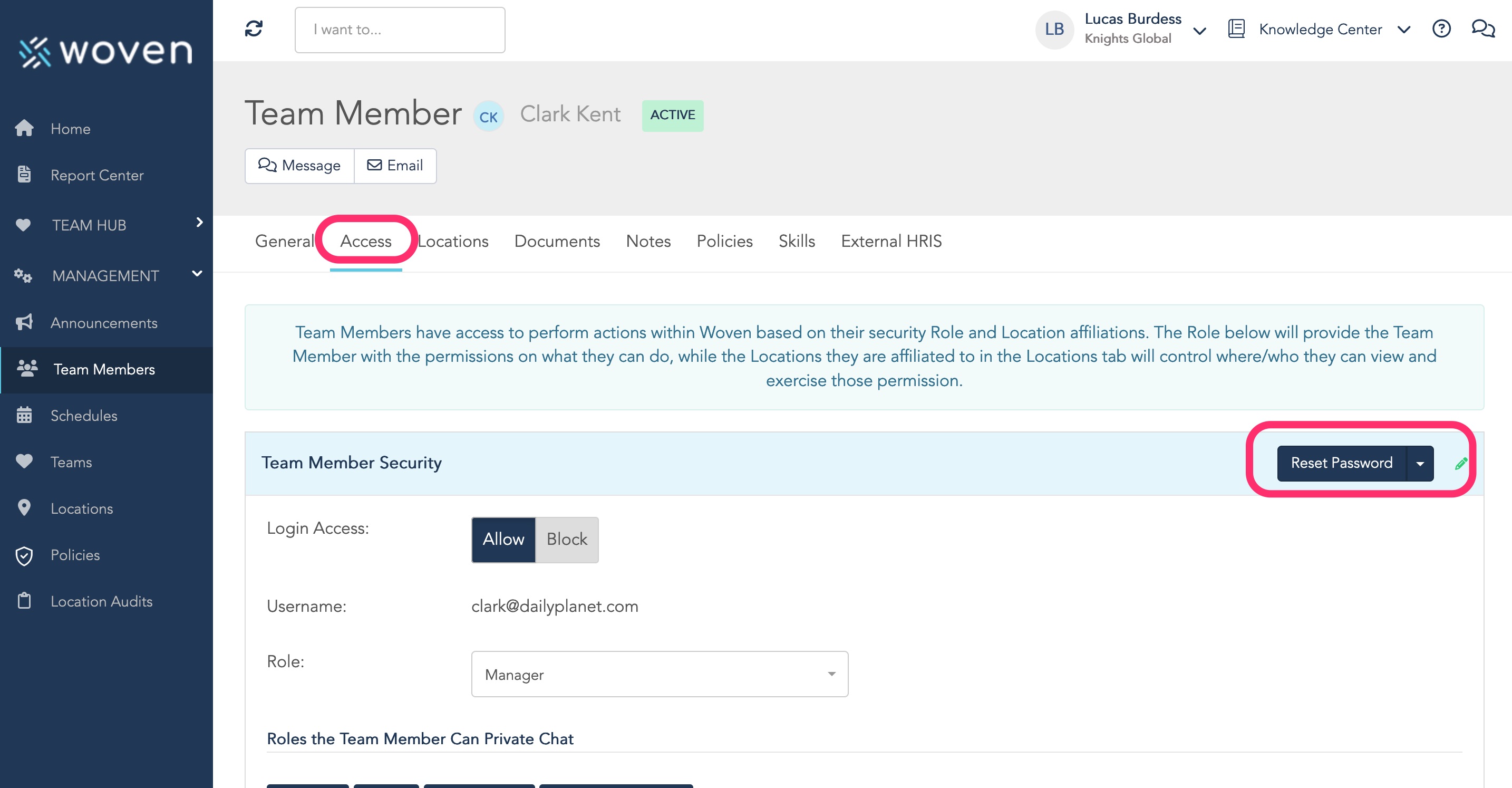Click the Schedules calendar icon
The image size is (1512, 788).
24,415
